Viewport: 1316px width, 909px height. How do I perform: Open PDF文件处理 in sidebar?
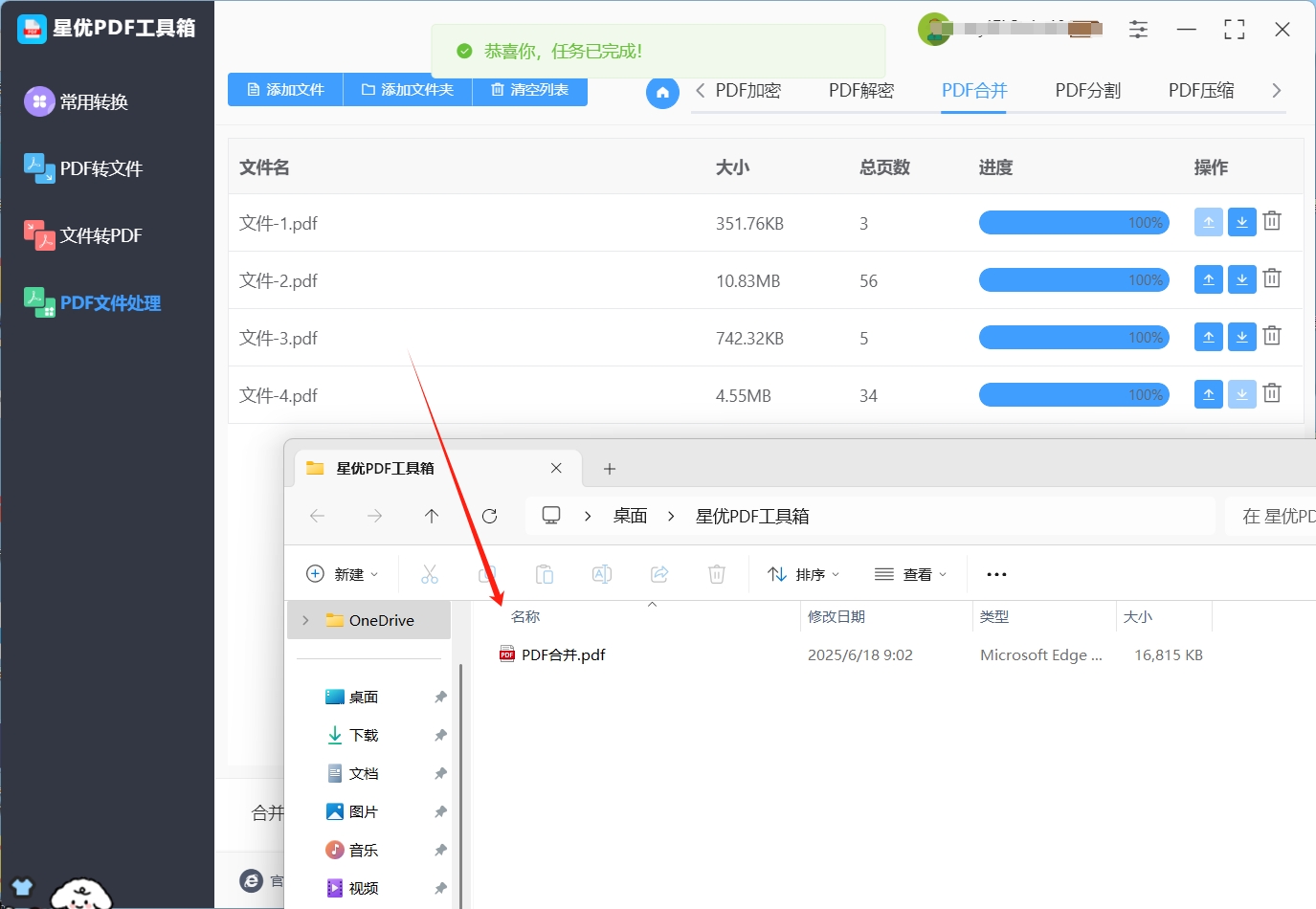92,302
